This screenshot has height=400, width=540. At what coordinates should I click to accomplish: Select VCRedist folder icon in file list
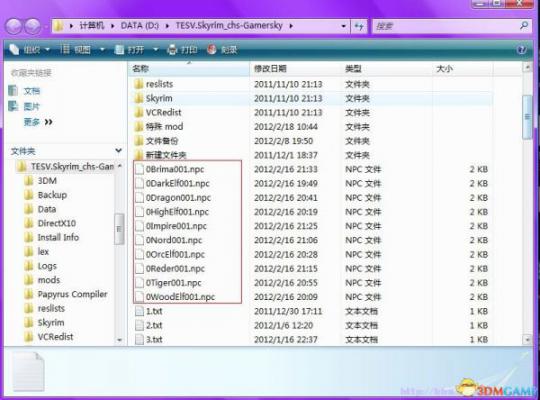pos(139,112)
